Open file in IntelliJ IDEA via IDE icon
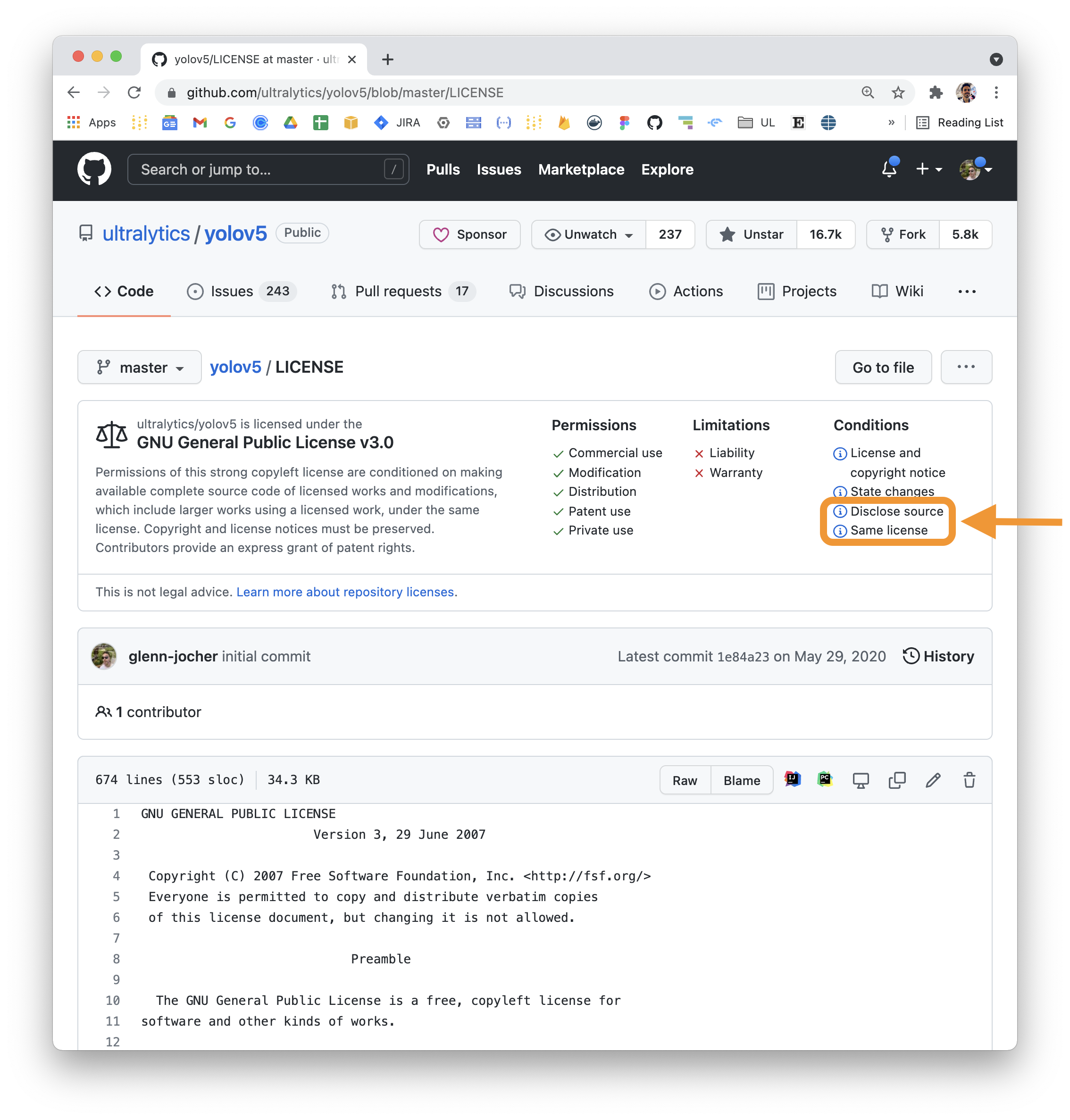1070x1120 pixels. 792,779
